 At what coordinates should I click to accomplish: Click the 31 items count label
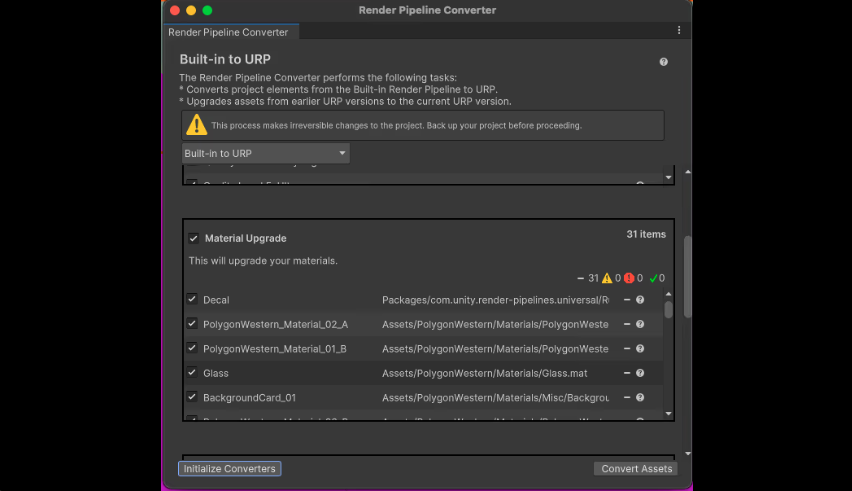pos(646,234)
